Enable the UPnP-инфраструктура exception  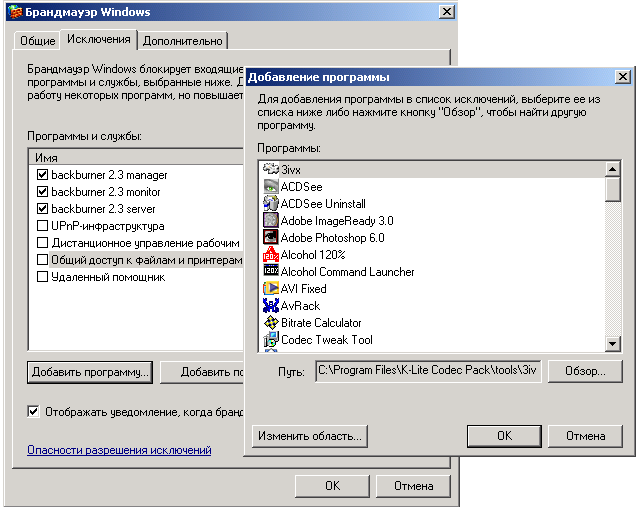point(42,226)
